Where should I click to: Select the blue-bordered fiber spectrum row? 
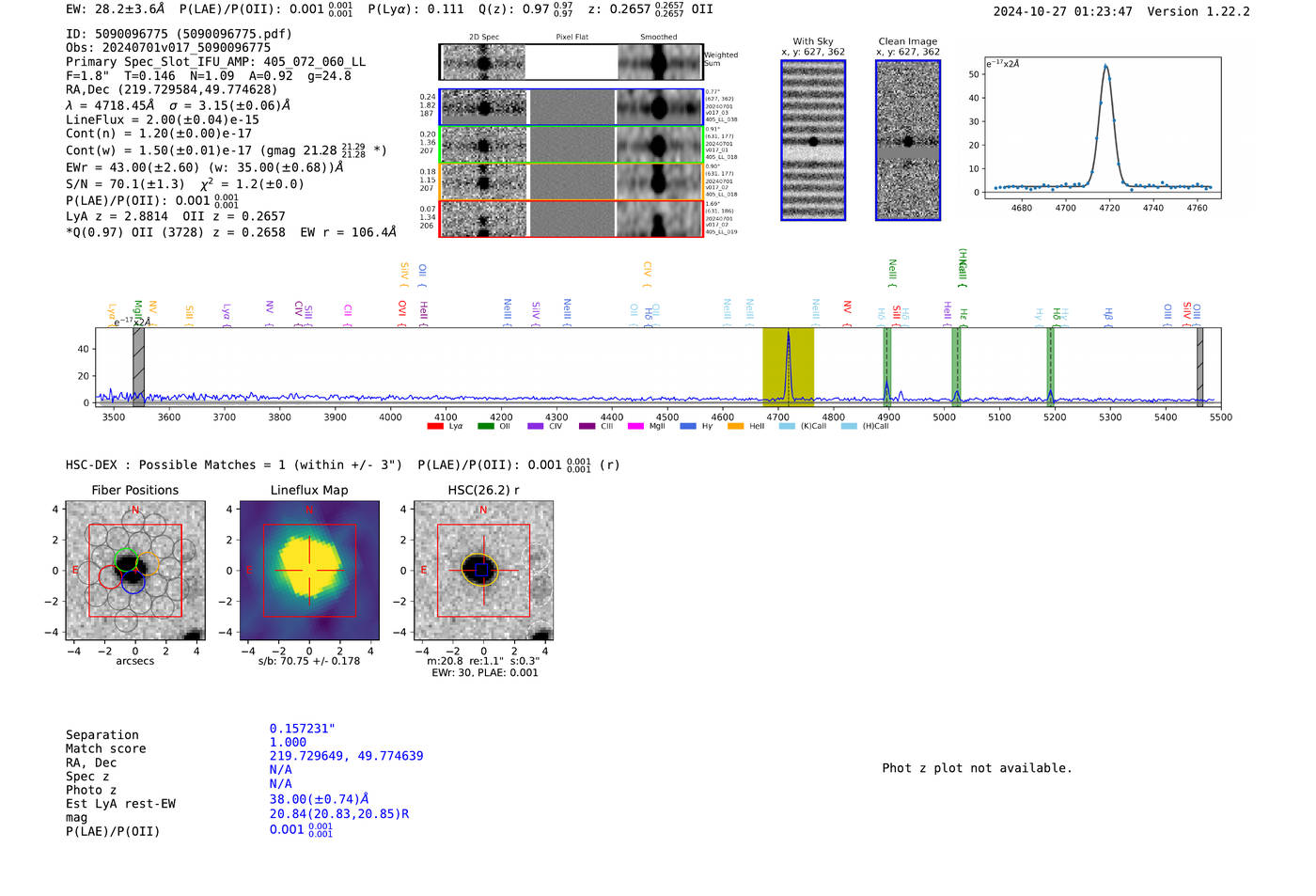(x=571, y=107)
